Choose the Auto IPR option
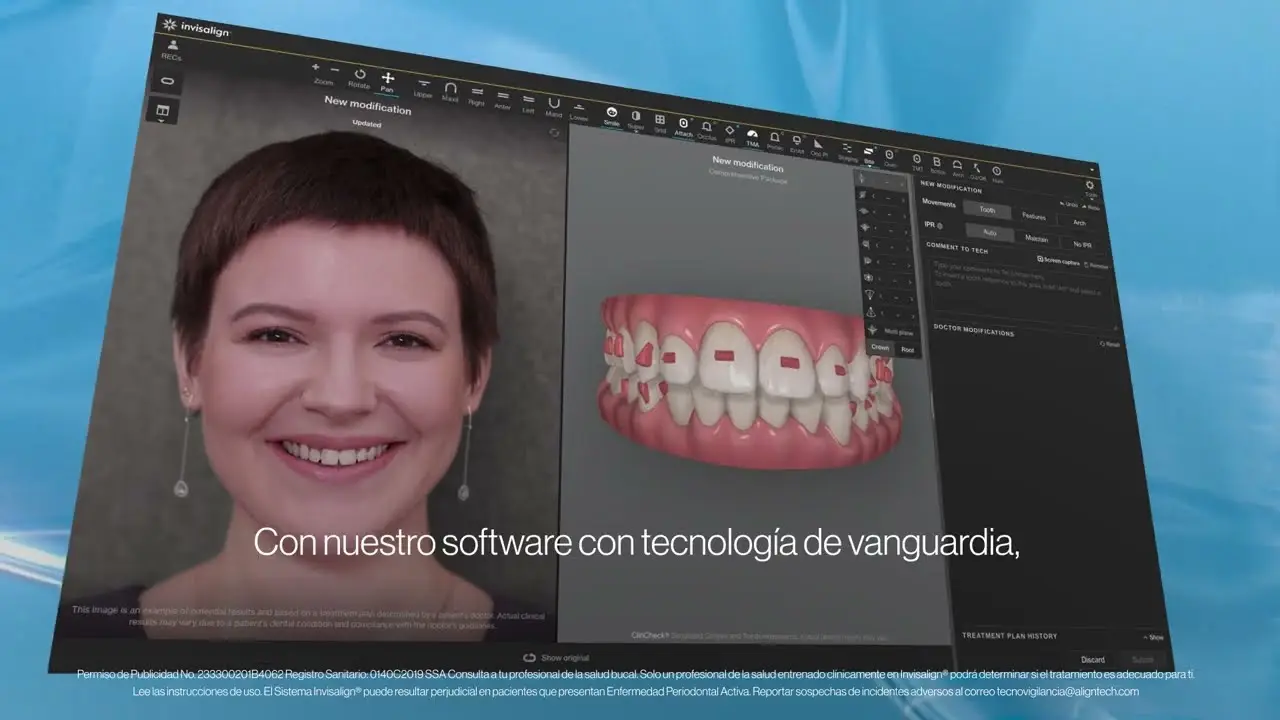 990,233
